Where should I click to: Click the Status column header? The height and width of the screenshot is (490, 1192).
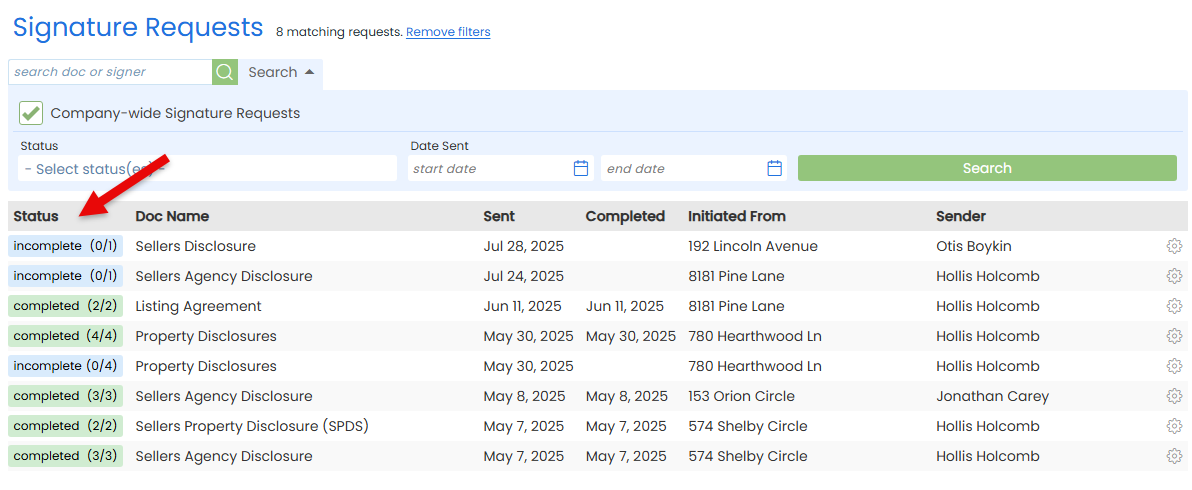point(36,216)
